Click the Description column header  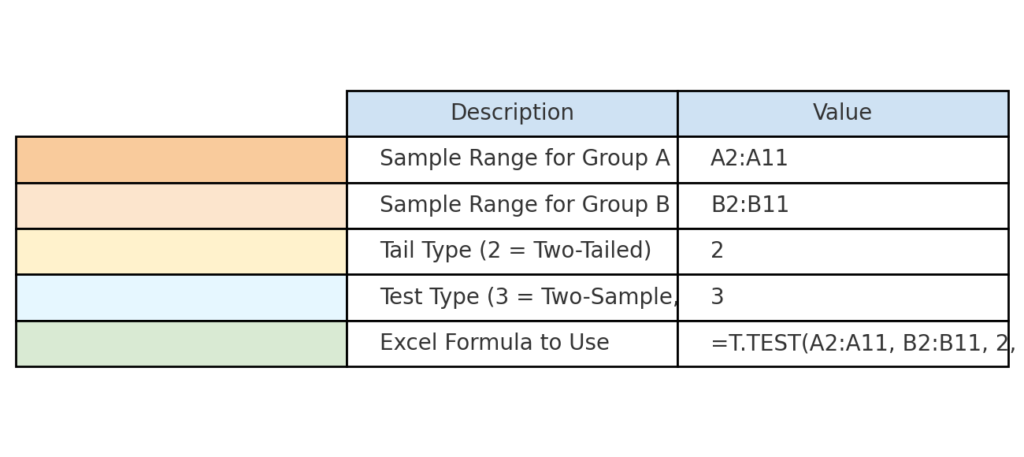512,114
